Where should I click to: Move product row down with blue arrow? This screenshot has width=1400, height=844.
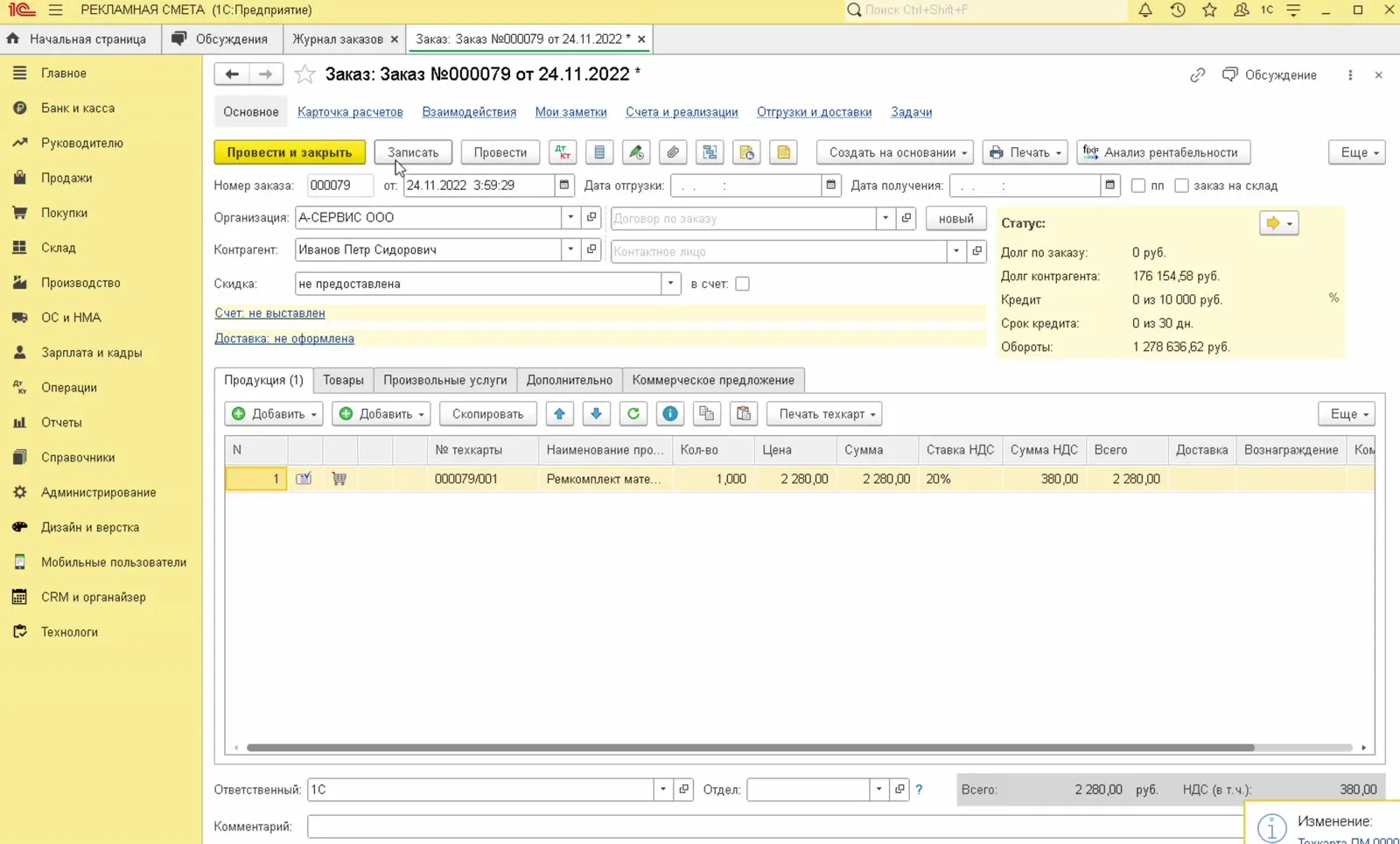coord(597,414)
